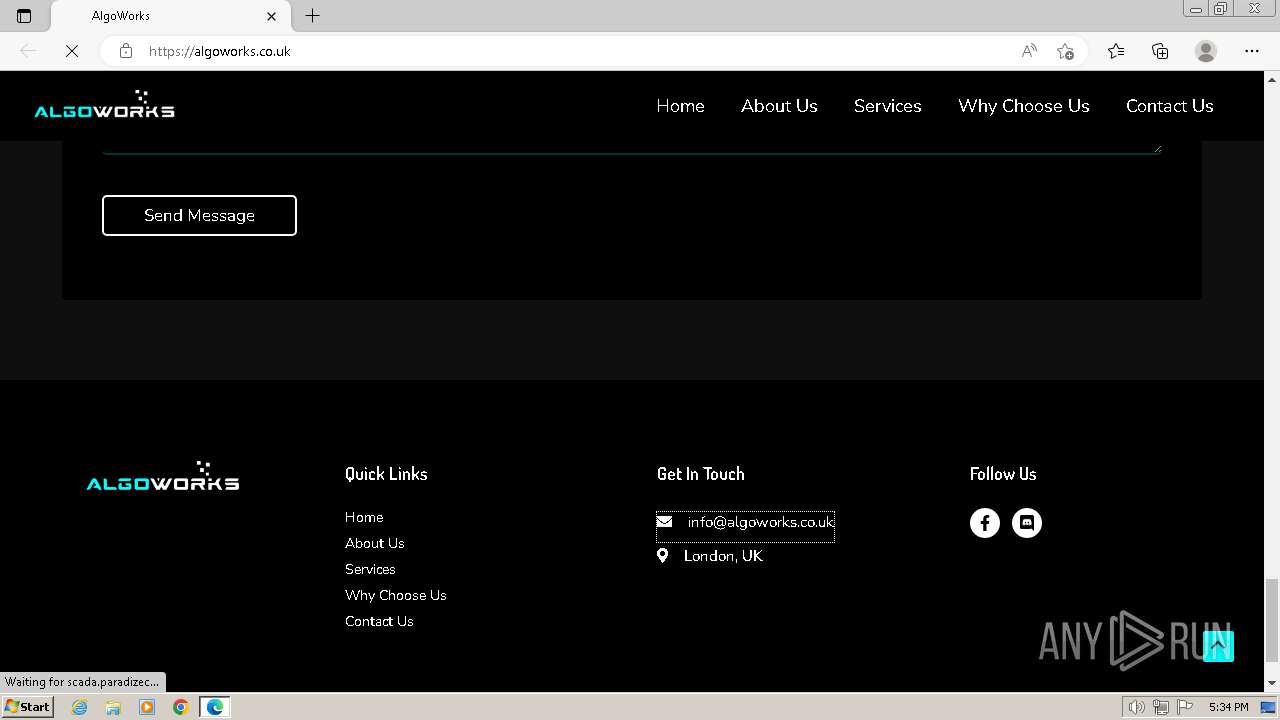
Task: View site info via the lock icon
Action: point(126,51)
